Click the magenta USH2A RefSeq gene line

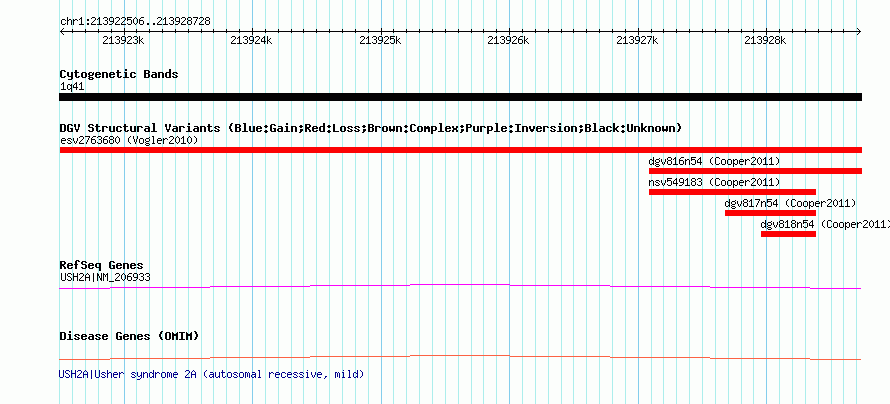tap(460, 287)
